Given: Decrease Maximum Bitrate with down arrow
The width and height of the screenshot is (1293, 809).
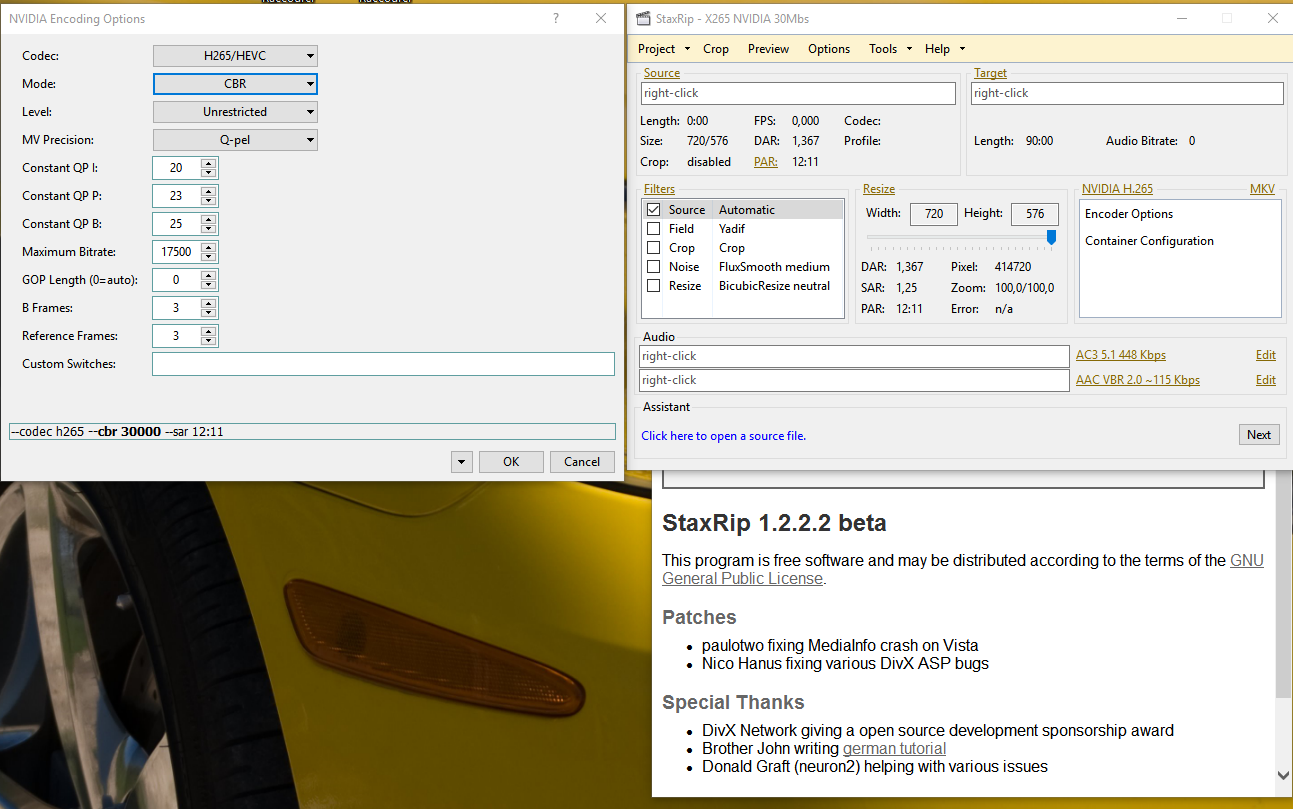Looking at the screenshot, I should [208, 257].
